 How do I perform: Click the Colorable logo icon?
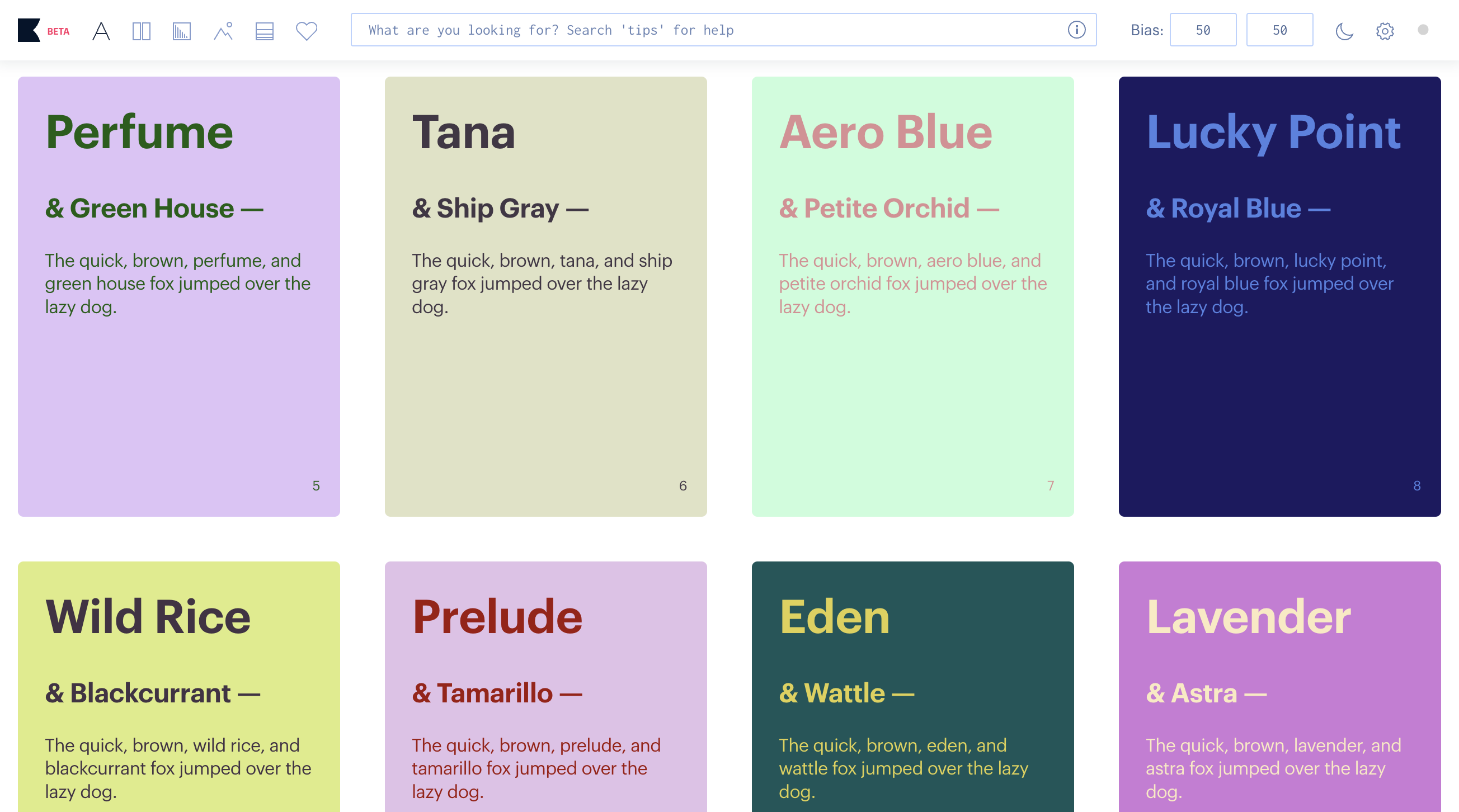pos(29,30)
